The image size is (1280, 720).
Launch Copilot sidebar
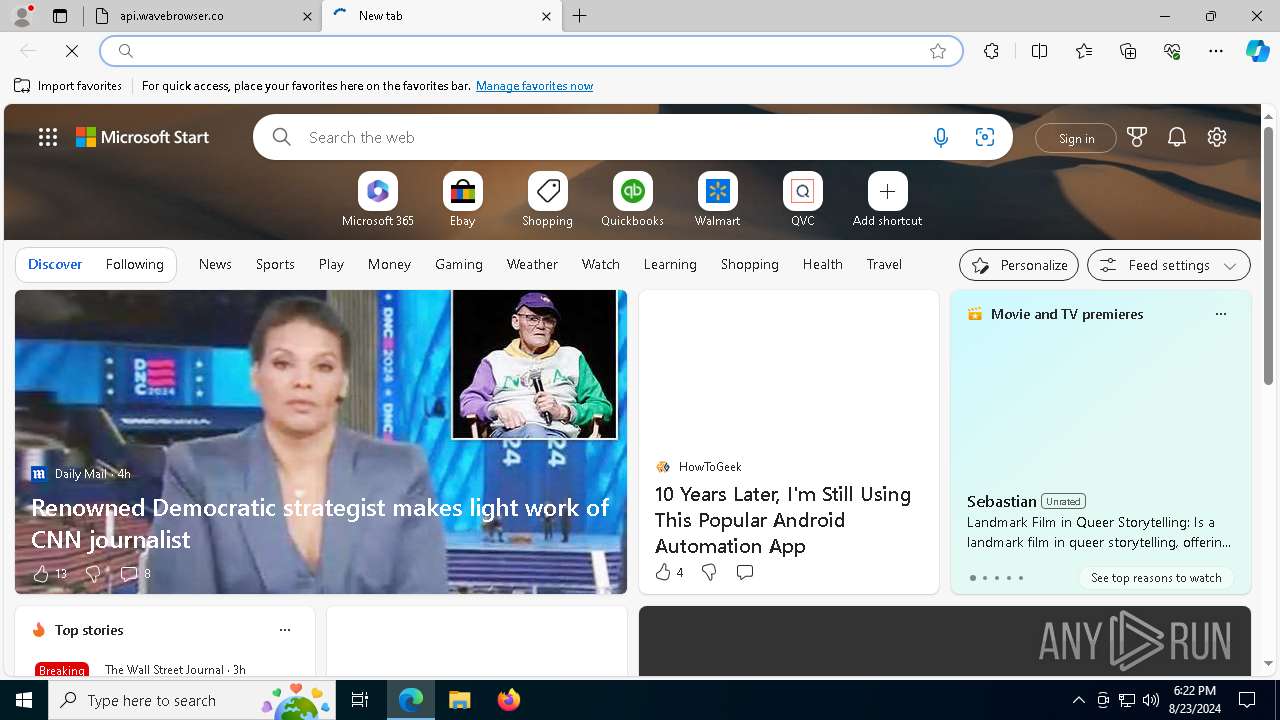[x=1257, y=51]
